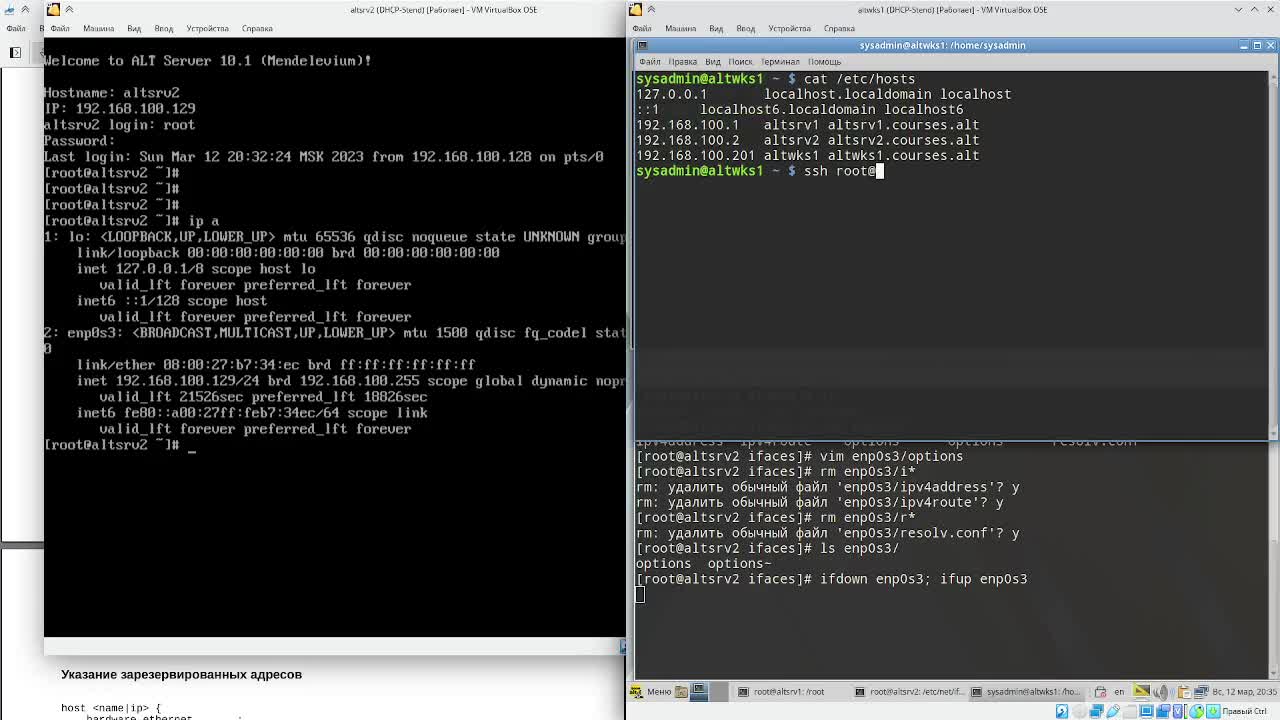Screen dimensions: 1280x720
Task: Open Машина menu in altwks1 VirtualBox window
Action: (x=680, y=28)
